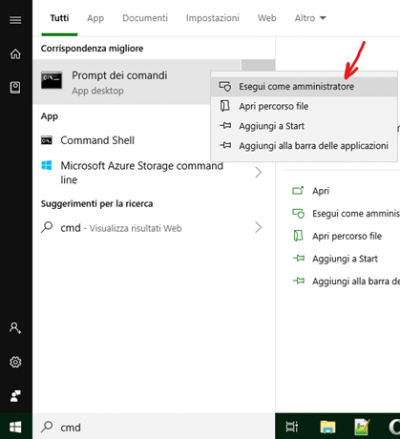Viewport: 400px width, 439px height.
Task: Select Esegui come amministratore in context menu
Action: [304, 87]
